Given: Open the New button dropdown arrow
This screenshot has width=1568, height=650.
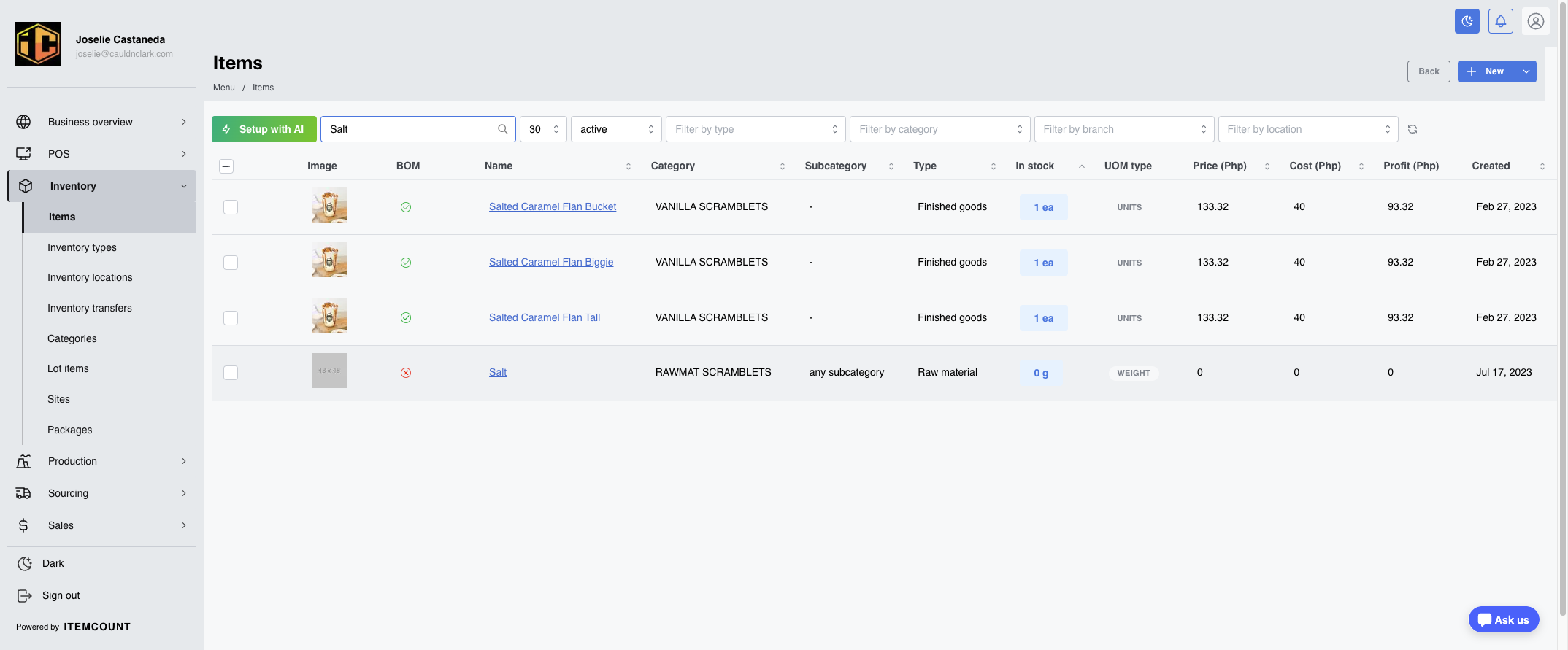Looking at the screenshot, I should point(1526,71).
